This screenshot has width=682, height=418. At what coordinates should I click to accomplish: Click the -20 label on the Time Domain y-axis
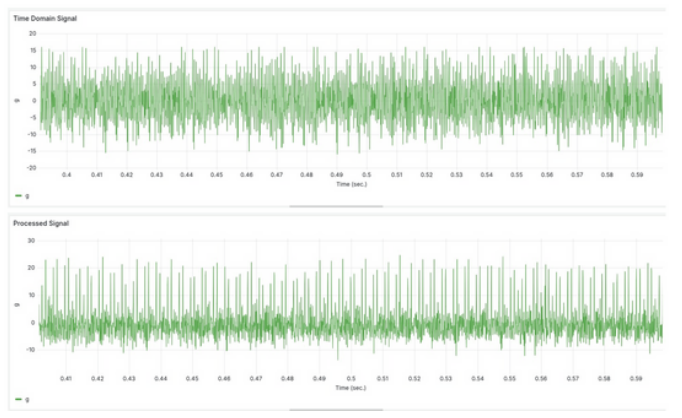point(30,167)
